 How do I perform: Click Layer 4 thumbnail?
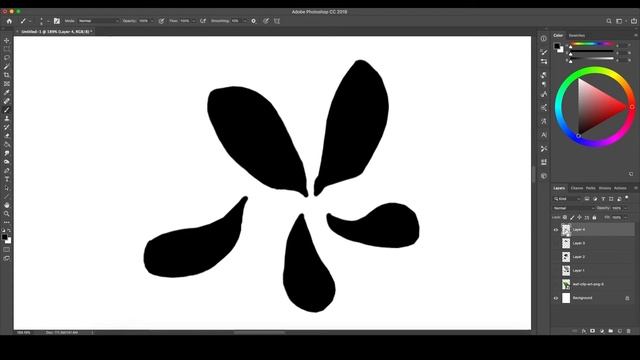point(566,230)
